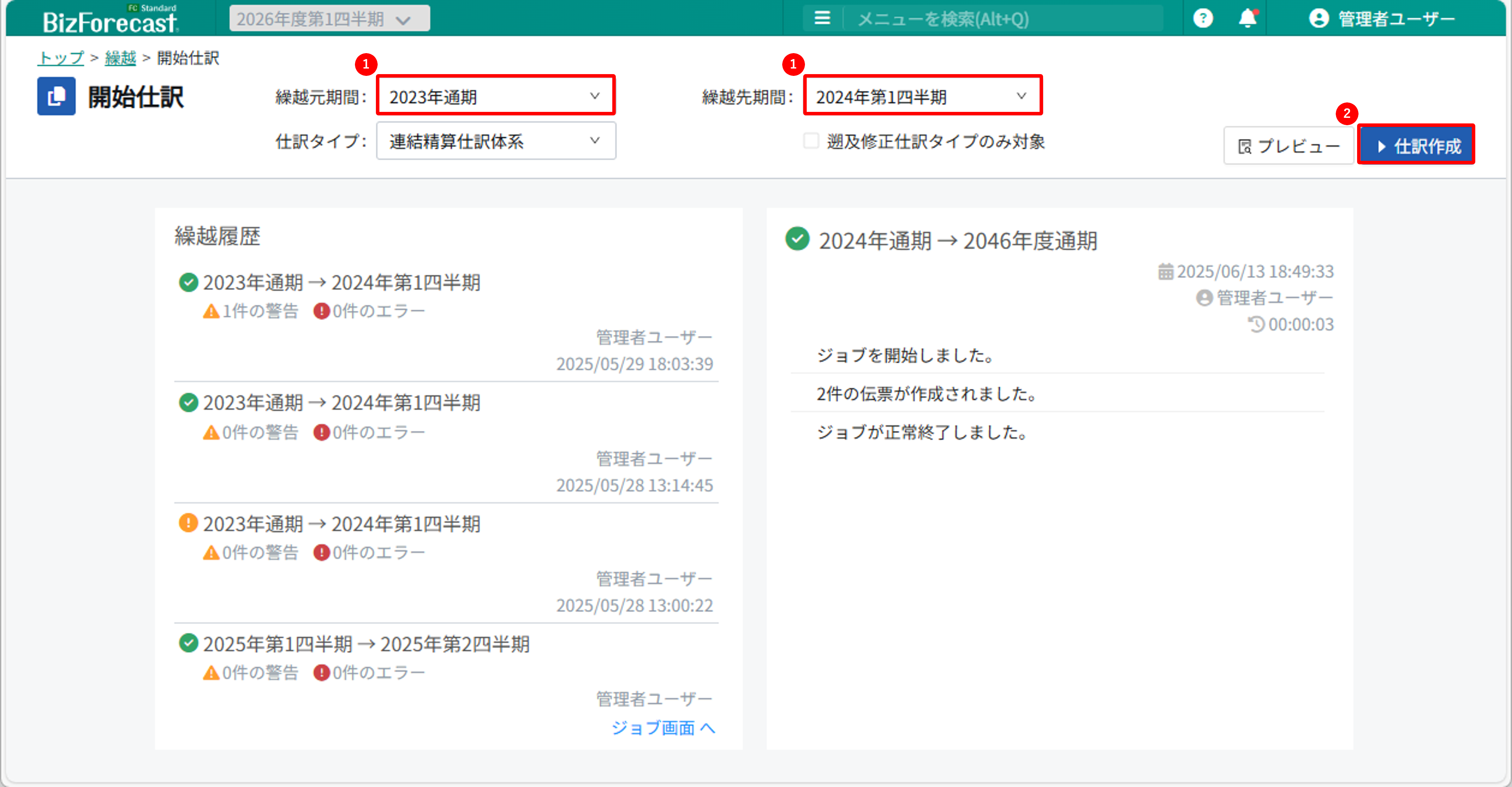Image resolution: width=1512 pixels, height=787 pixels.
Task: Go to トップ breadcrumb link
Action: [60, 58]
